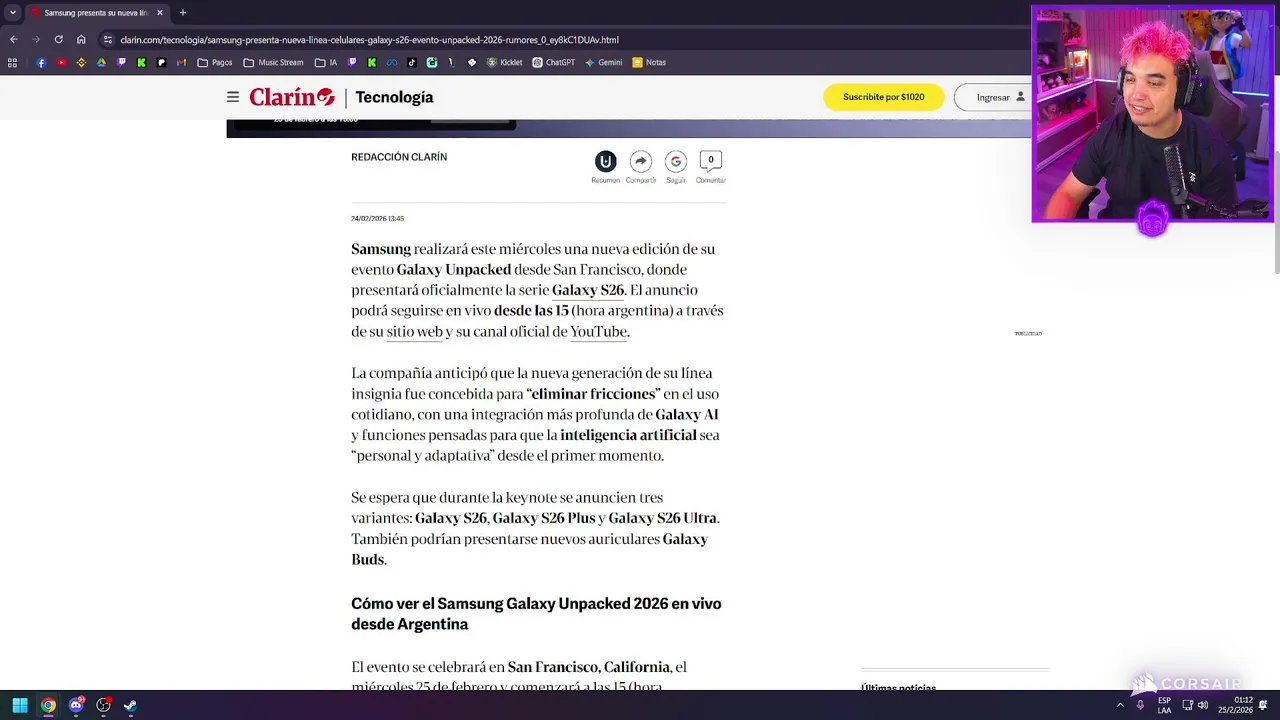
Task: Open the Music Stream bookmarks folder
Action: click(273, 62)
